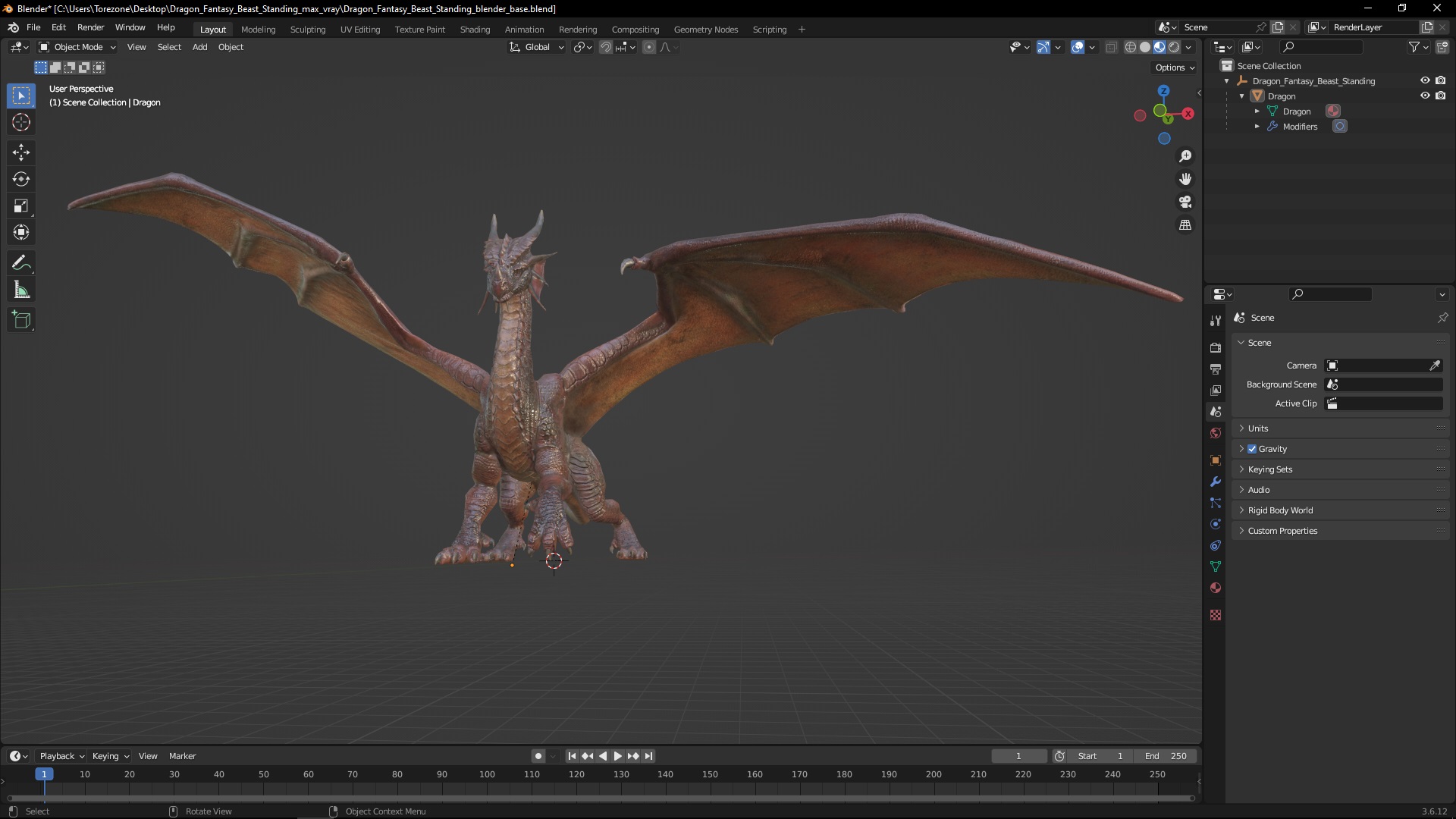
Task: Open Global transform orientation dropdown
Action: tap(537, 47)
